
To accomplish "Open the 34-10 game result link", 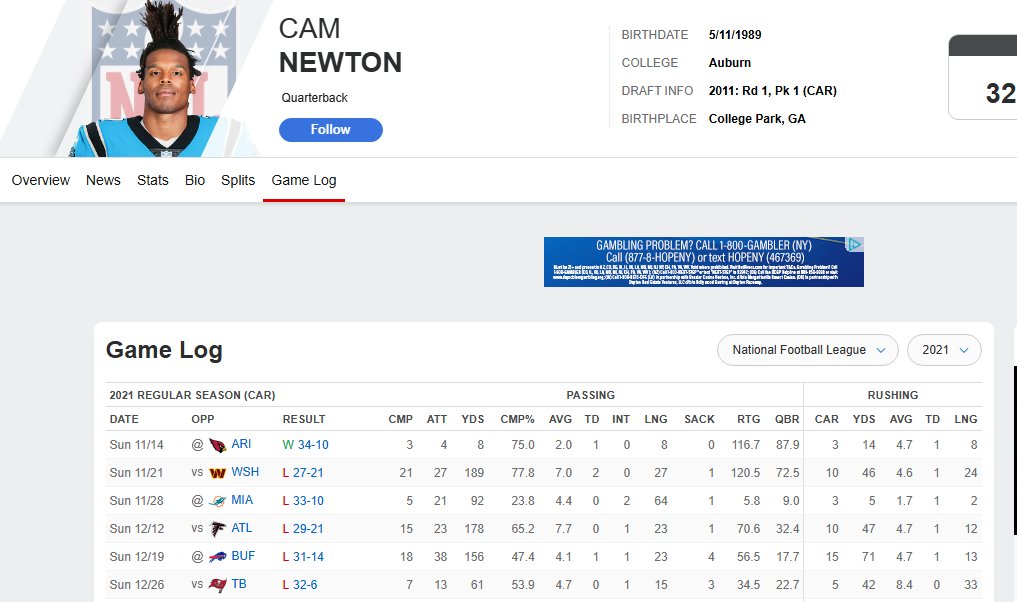I will [313, 445].
